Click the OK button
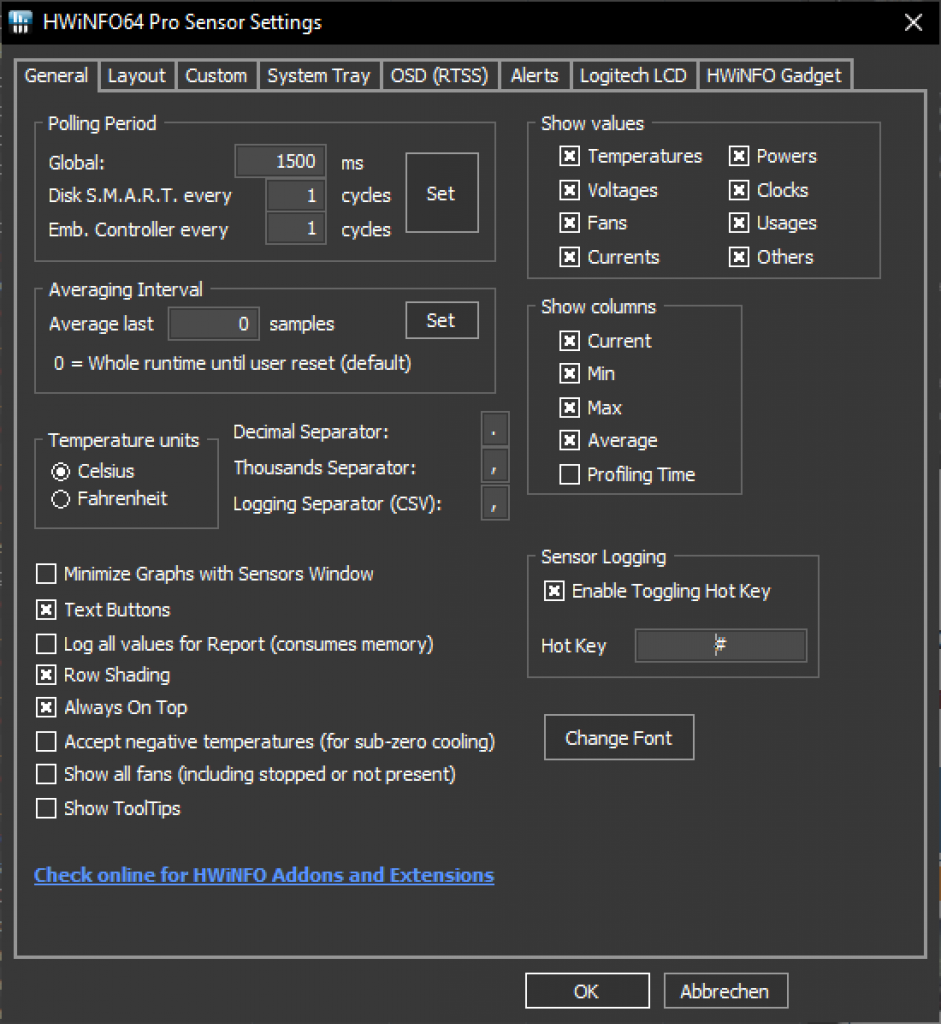This screenshot has height=1024, width=941. [x=587, y=991]
